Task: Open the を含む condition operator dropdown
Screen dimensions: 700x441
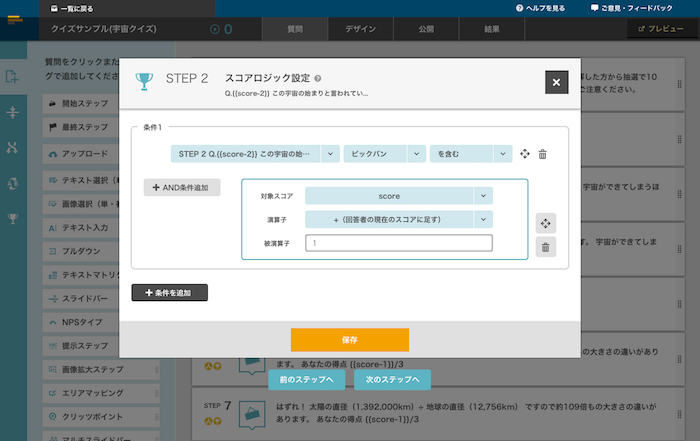Action: point(470,154)
